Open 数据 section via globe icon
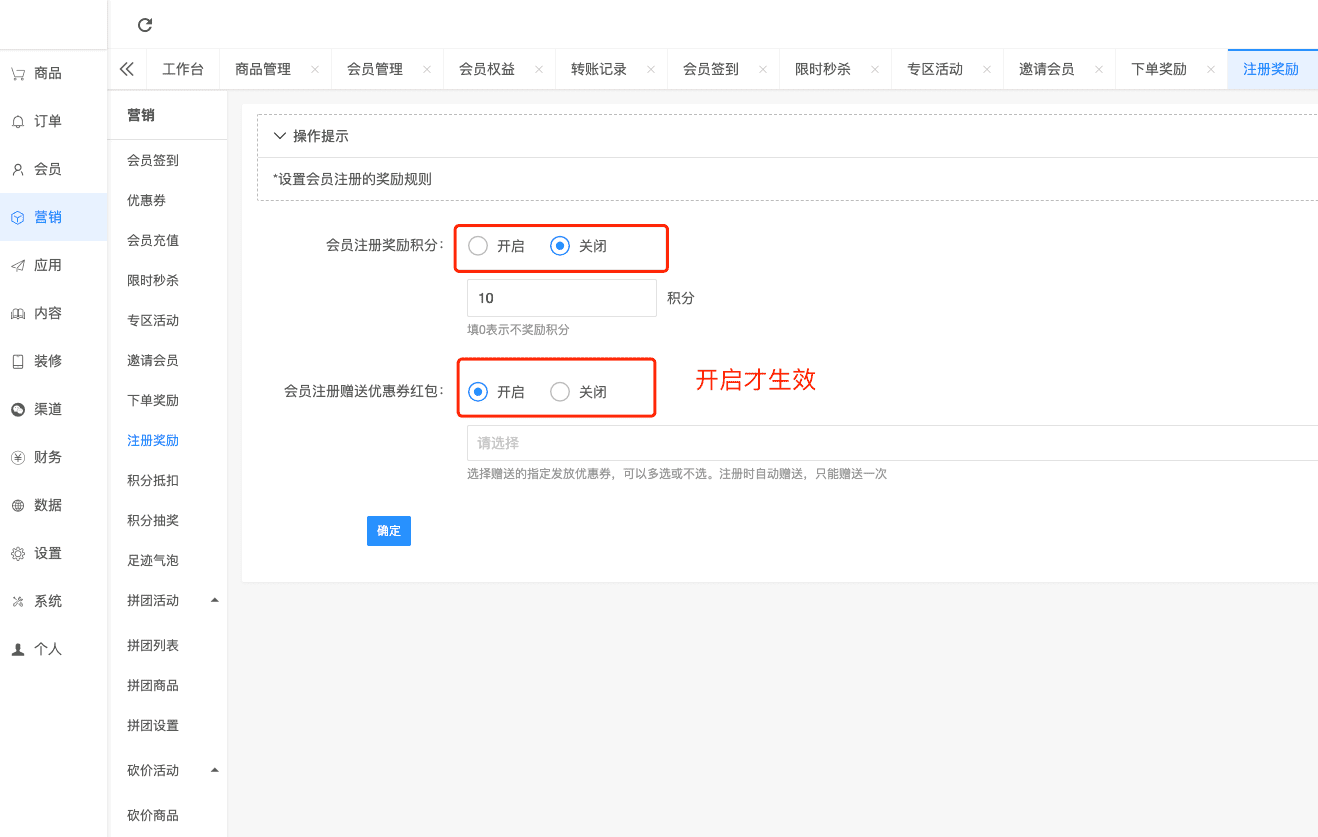The width and height of the screenshot is (1318, 837). [18, 505]
